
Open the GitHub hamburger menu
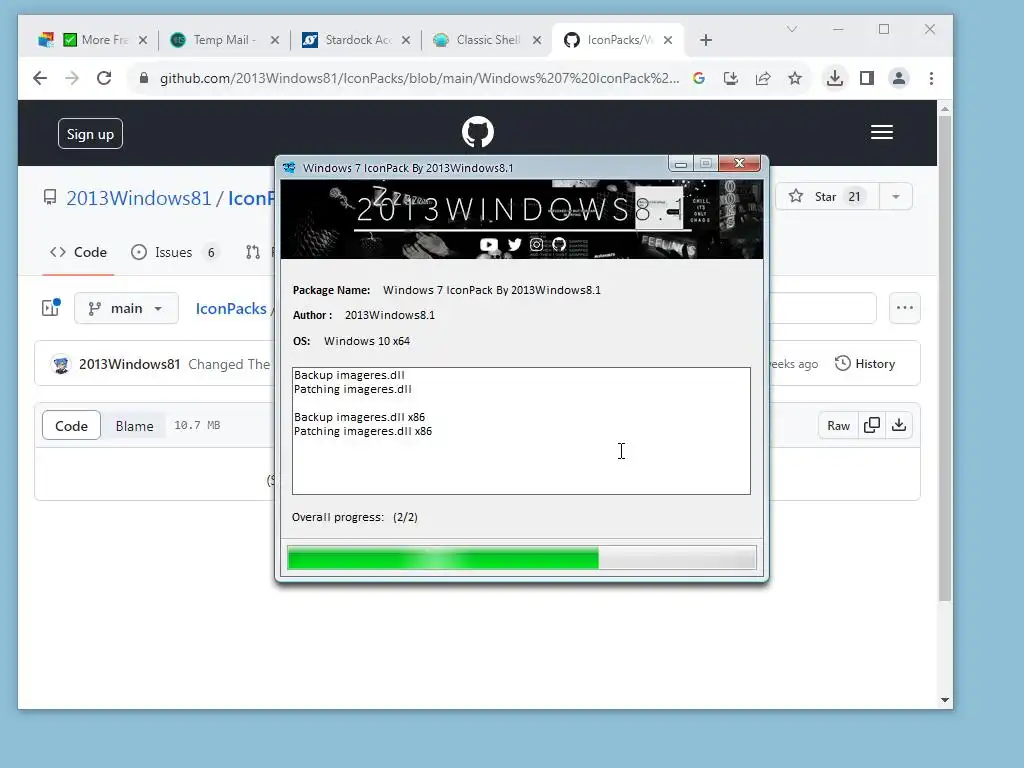[882, 133]
